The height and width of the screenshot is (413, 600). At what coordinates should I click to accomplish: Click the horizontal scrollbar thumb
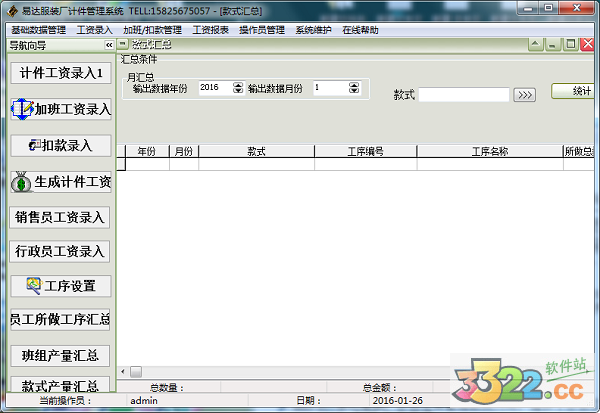click(136, 372)
